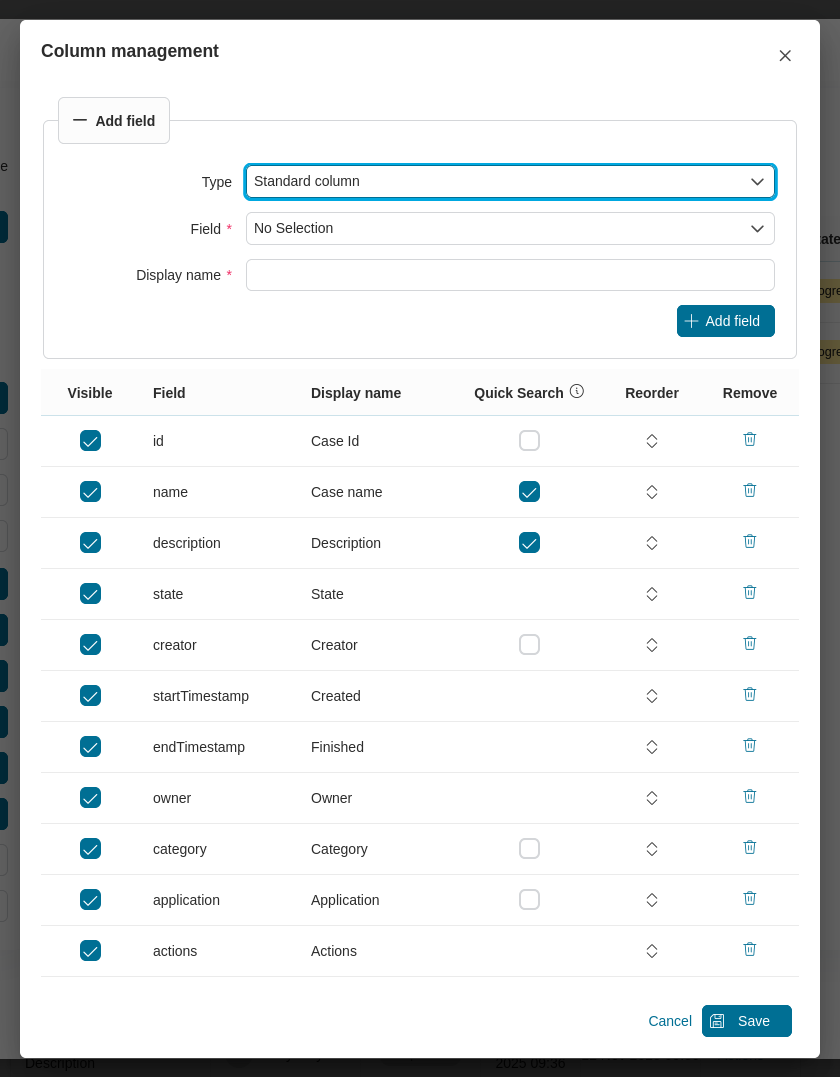The image size is (840, 1077).
Task: Click the reorder icon for endTimestamp
Action: (652, 746)
